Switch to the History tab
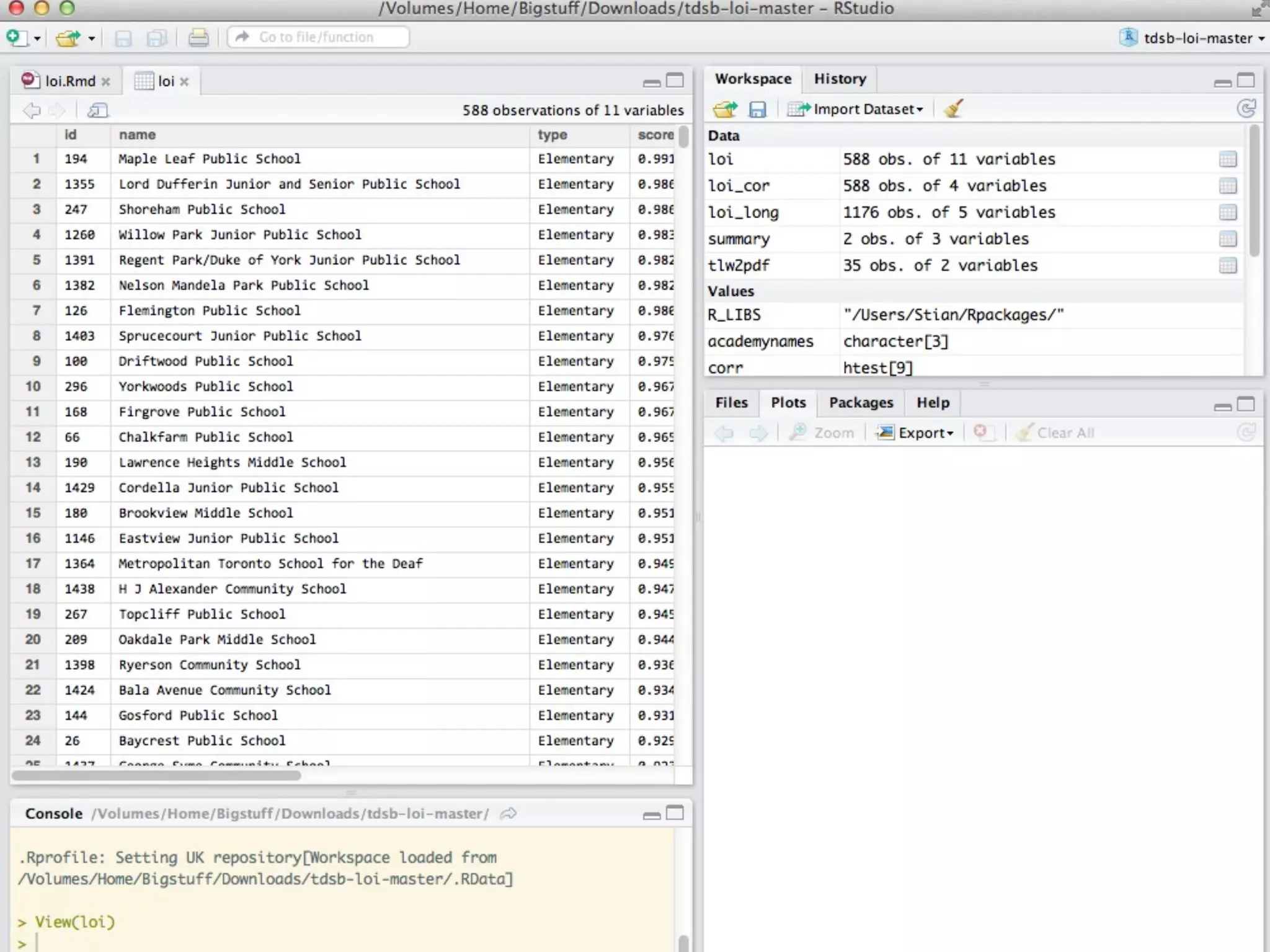Image resolution: width=1270 pixels, height=952 pixels. pos(840,79)
